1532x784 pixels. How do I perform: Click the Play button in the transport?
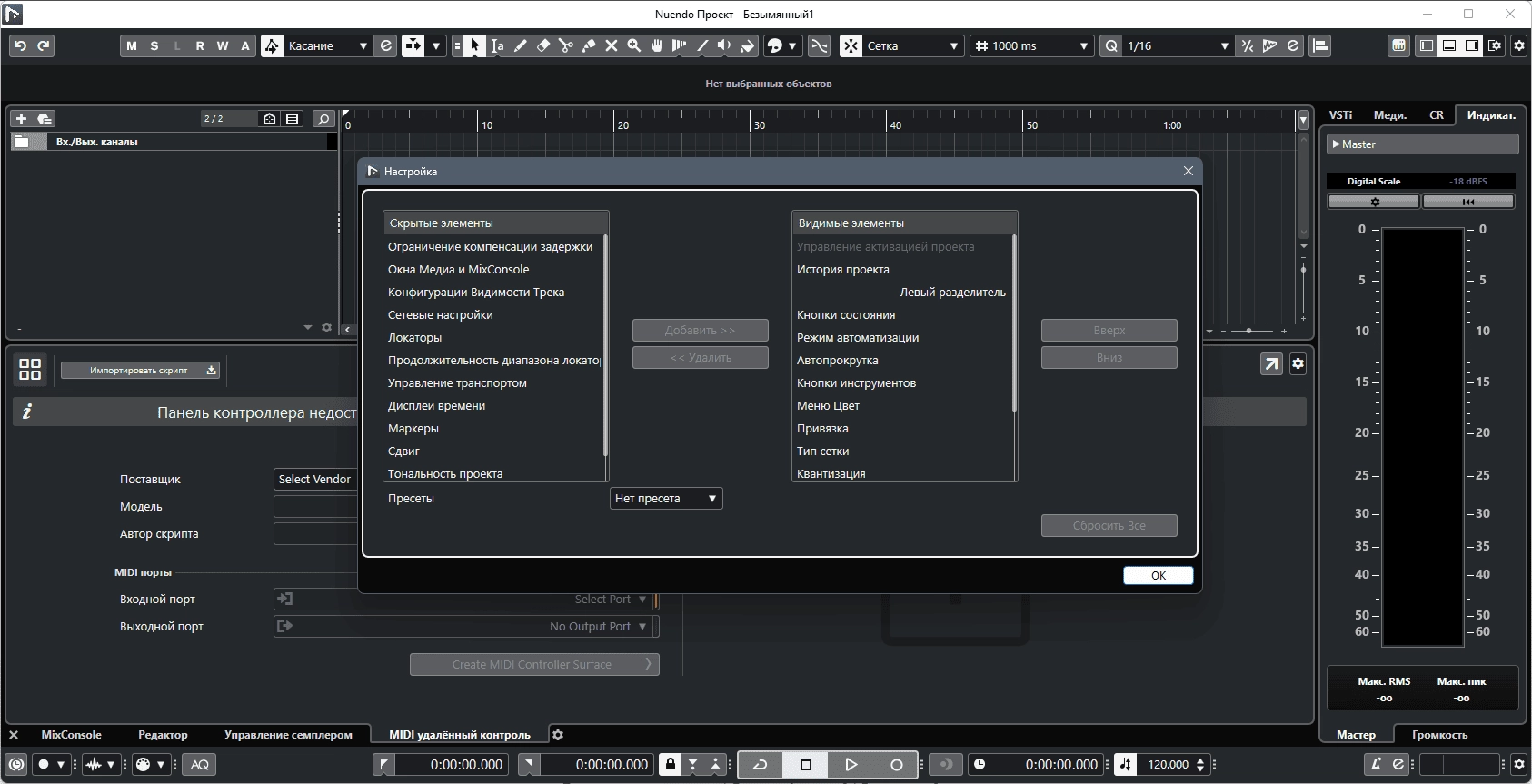pyautogui.click(x=851, y=765)
